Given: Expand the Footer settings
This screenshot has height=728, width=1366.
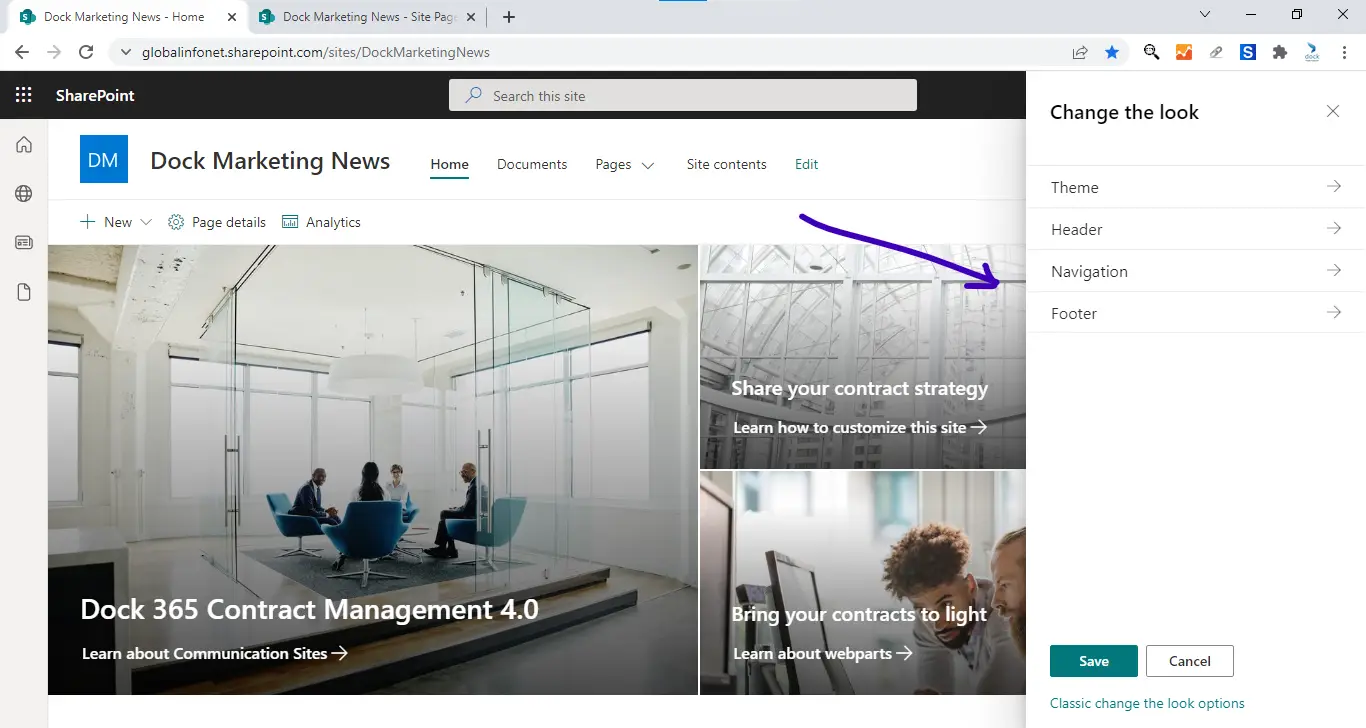Looking at the screenshot, I should [1196, 313].
